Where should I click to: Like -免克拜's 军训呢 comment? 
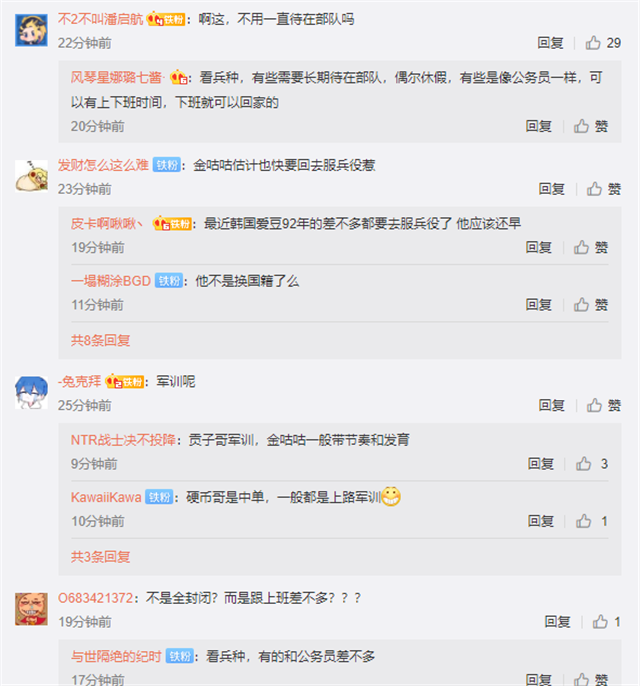tap(604, 406)
